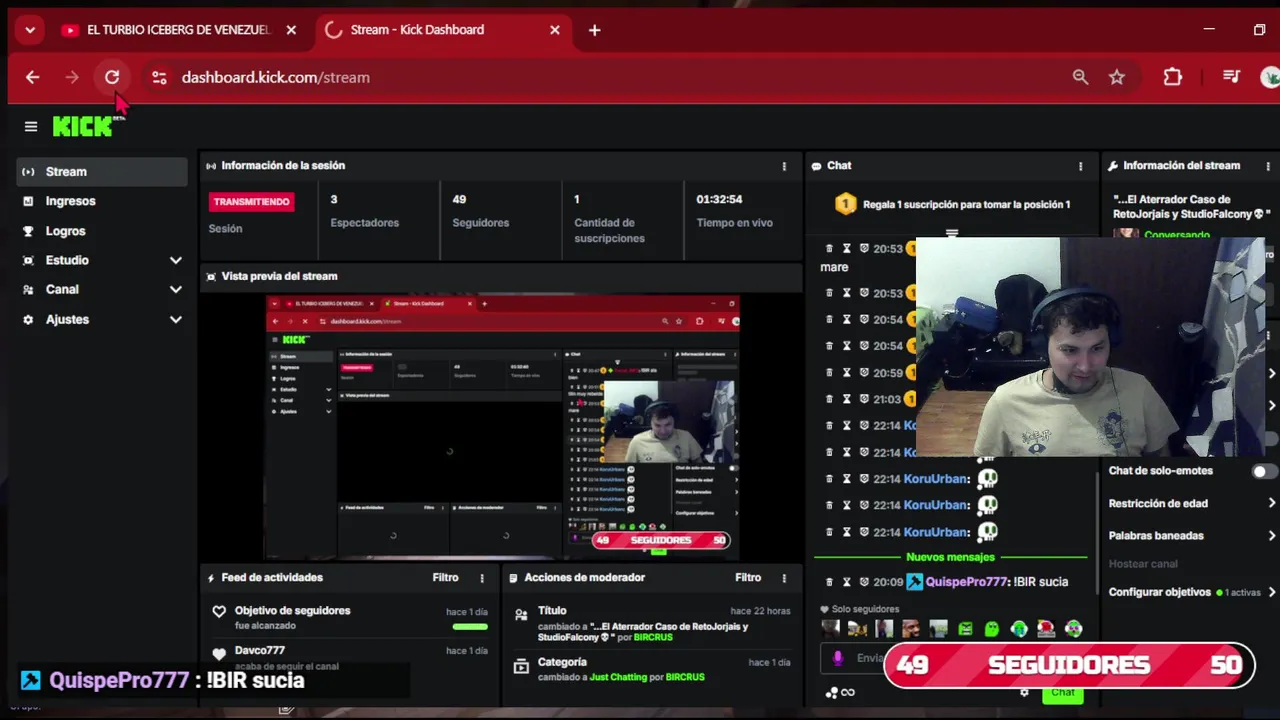Open Feed de actividades three-dot menu
This screenshot has height=720, width=1280.
(482, 578)
